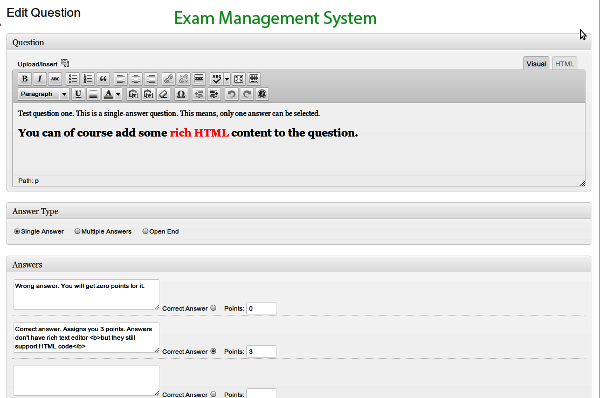Toggle italic formatting in question editor
Screen dimensions: 600x398
tap(39, 79)
